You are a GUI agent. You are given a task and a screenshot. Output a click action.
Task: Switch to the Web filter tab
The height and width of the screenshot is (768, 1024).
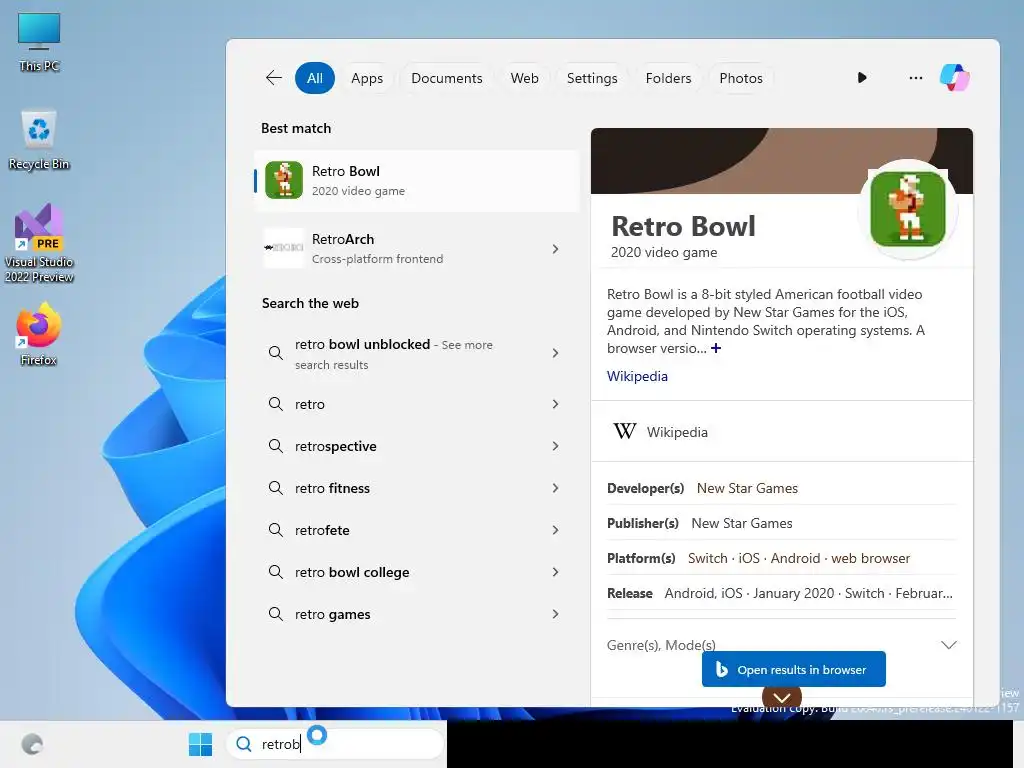point(524,78)
